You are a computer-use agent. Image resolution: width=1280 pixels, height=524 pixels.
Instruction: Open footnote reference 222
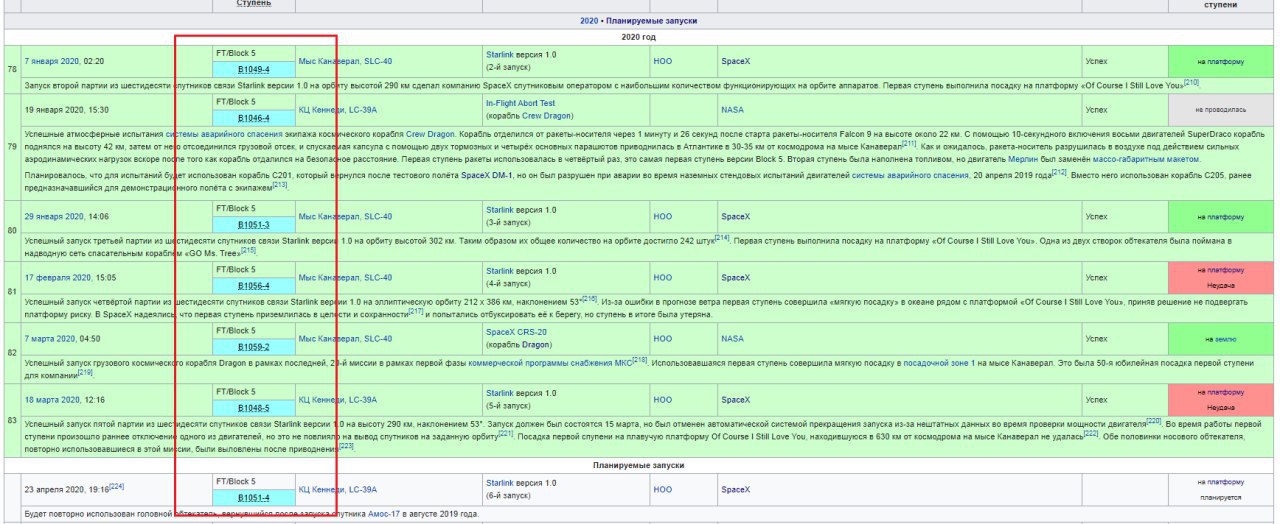click(x=1091, y=433)
